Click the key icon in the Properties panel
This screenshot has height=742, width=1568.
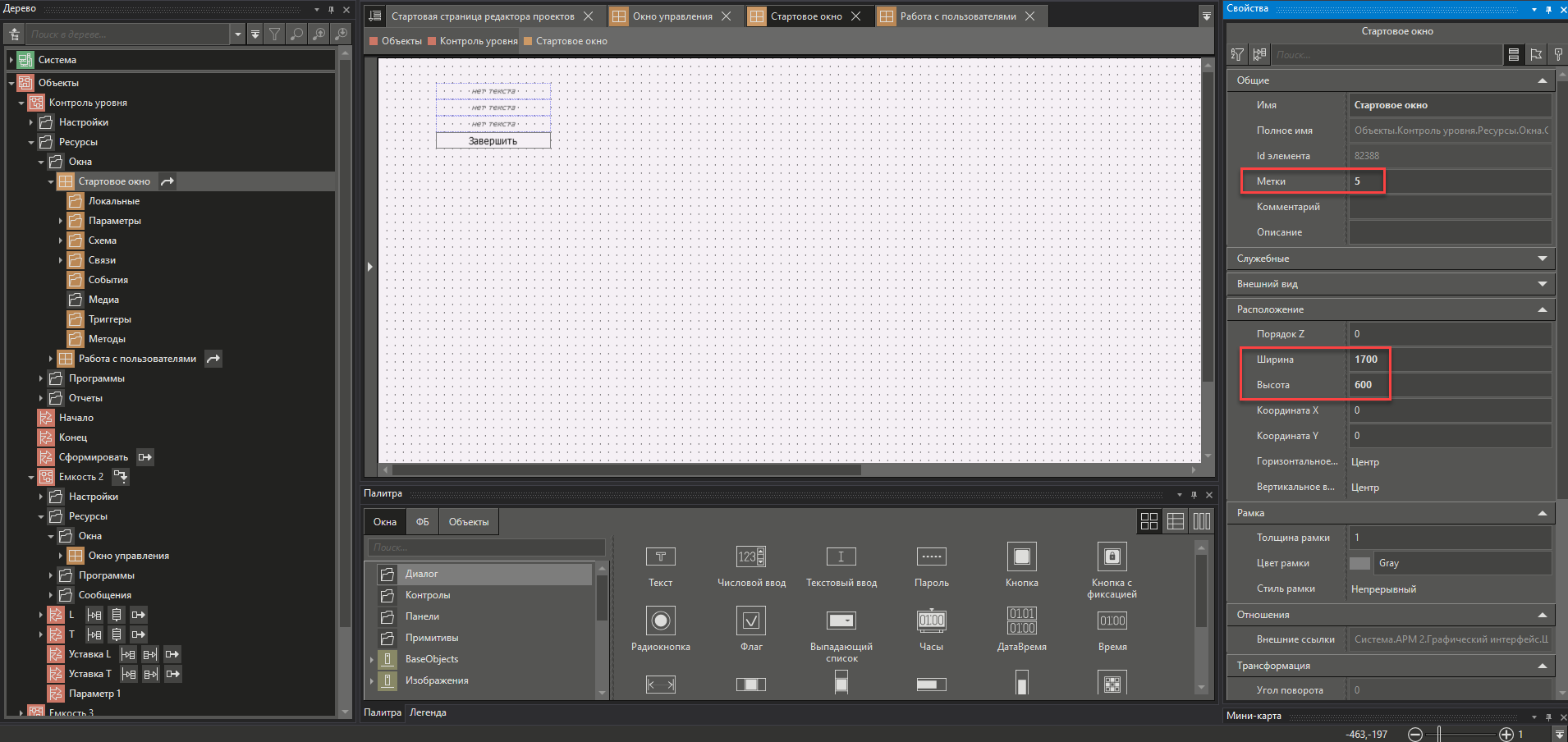[x=1558, y=54]
